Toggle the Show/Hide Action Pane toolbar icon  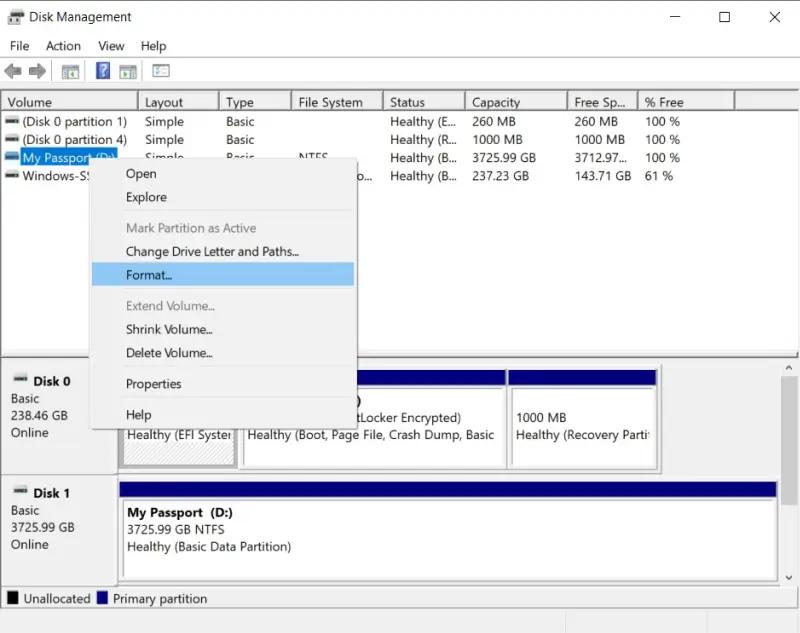pyautogui.click(x=128, y=70)
